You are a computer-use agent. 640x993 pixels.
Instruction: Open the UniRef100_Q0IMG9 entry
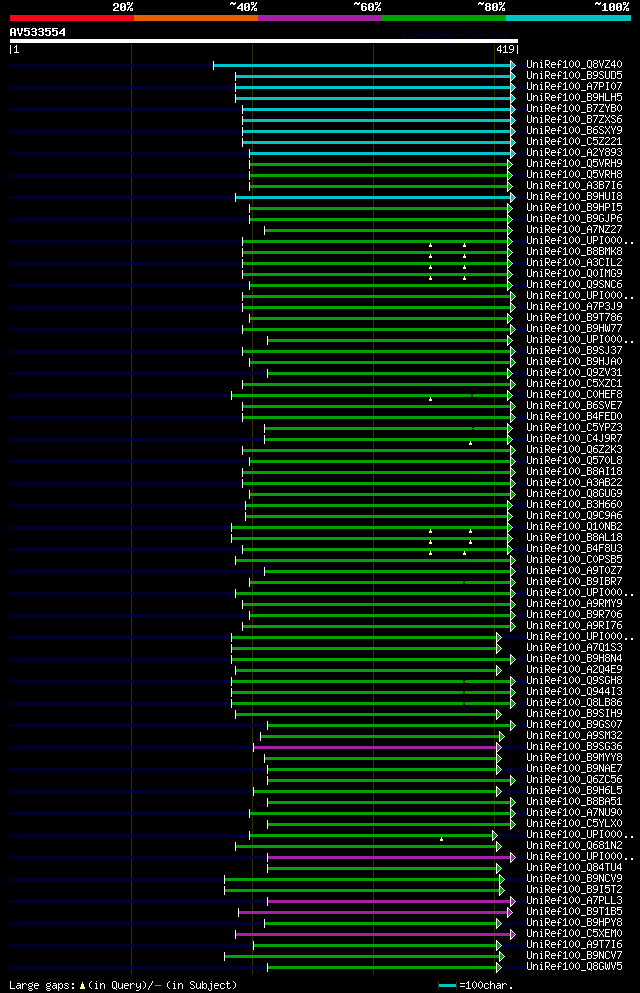coord(574,273)
